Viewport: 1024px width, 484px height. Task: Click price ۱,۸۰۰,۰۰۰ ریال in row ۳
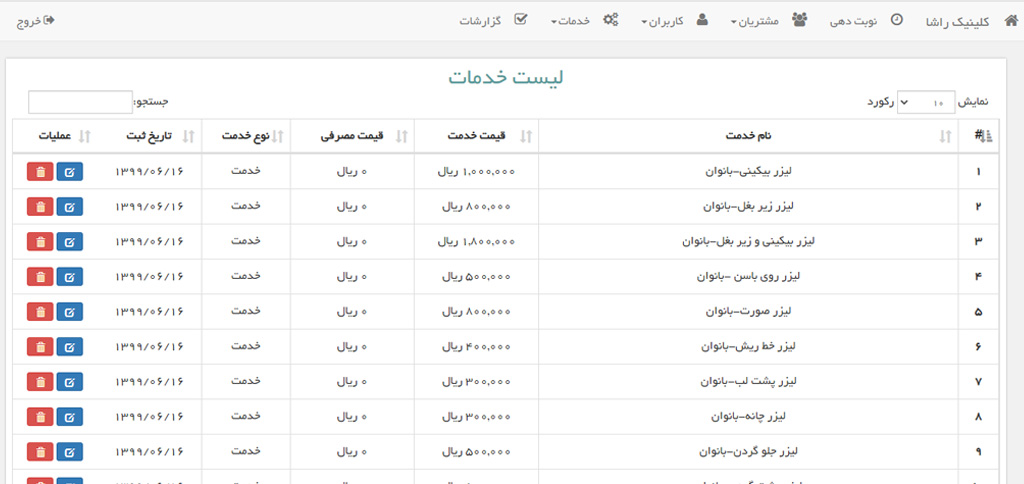[x=476, y=242]
